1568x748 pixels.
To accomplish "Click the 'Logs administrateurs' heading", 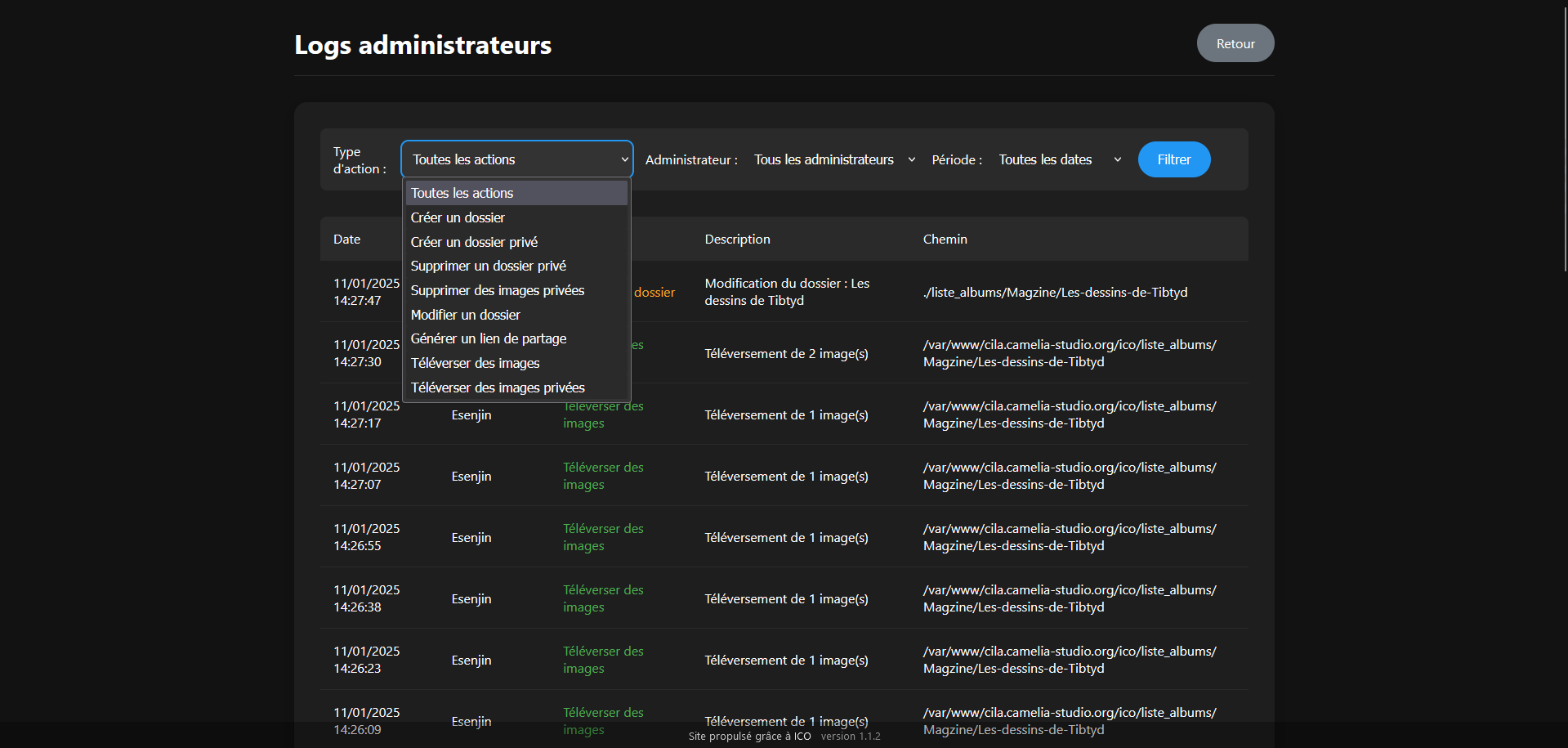I will (x=422, y=45).
